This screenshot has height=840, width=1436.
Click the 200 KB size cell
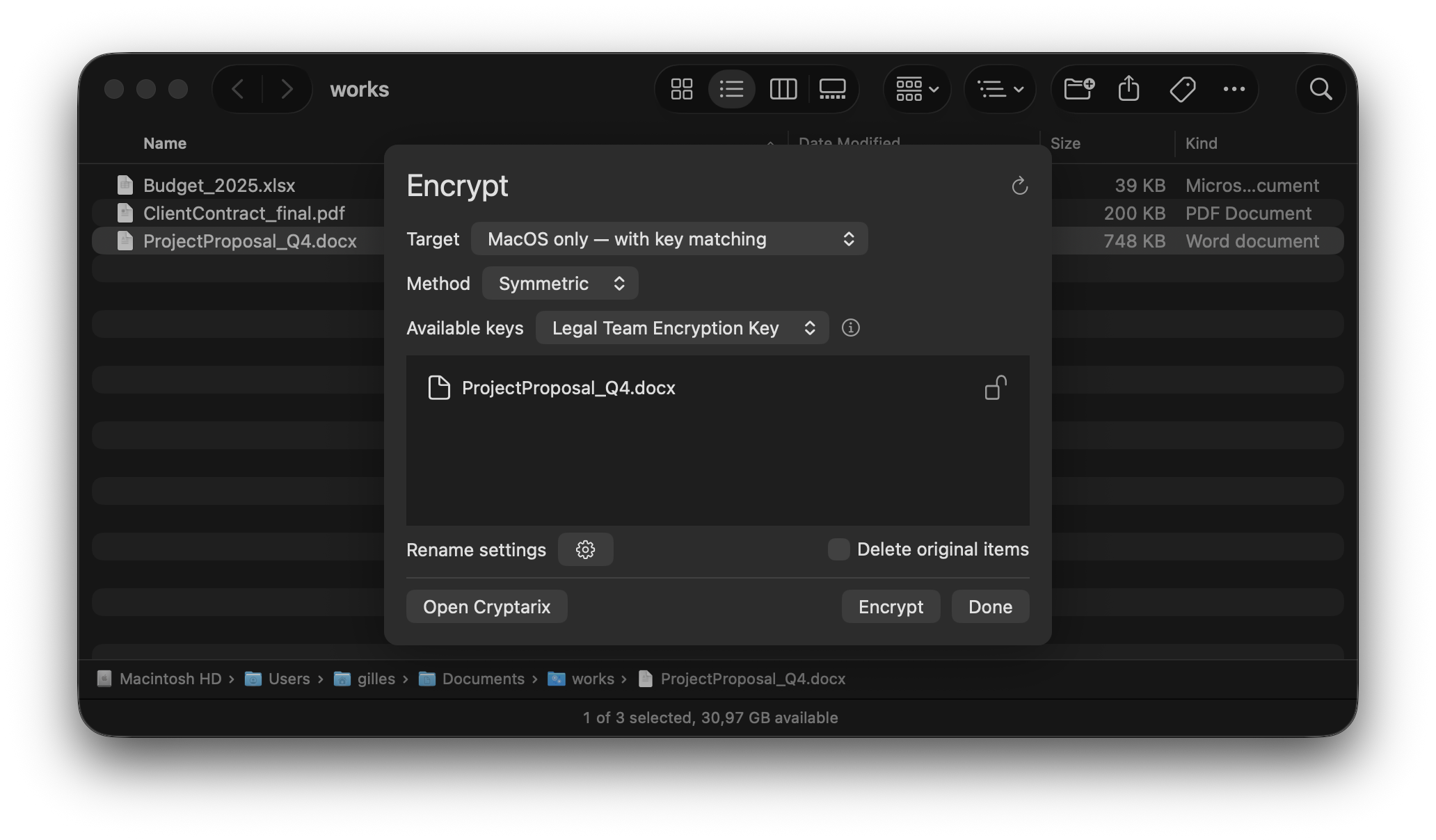[x=1134, y=213]
